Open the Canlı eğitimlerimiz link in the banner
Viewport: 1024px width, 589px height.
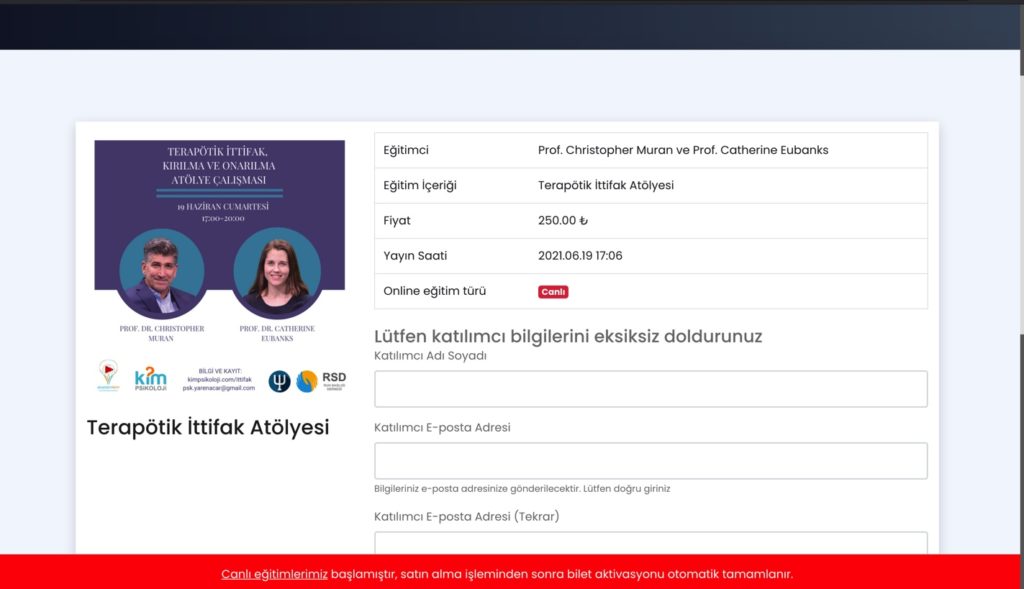point(274,574)
